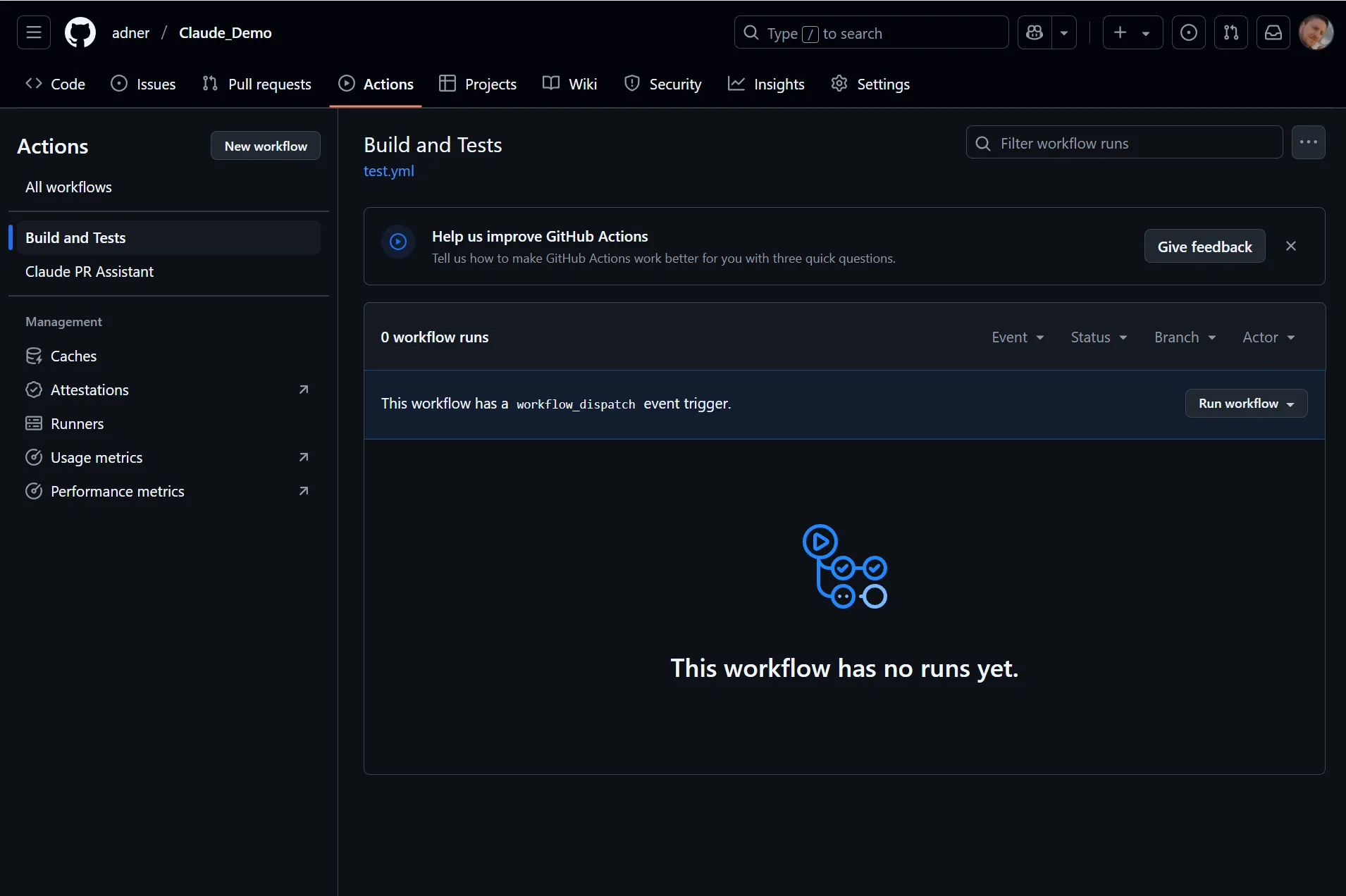Image resolution: width=1346 pixels, height=896 pixels.
Task: Open user profile avatar menu
Action: 1316,32
